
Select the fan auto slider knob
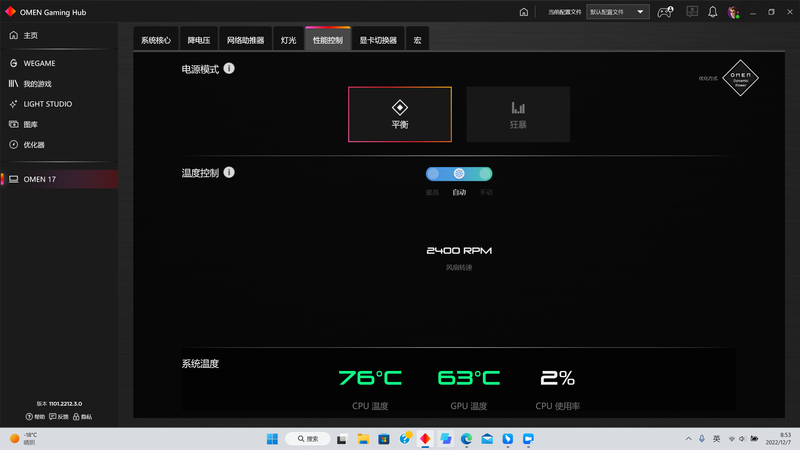click(x=459, y=173)
